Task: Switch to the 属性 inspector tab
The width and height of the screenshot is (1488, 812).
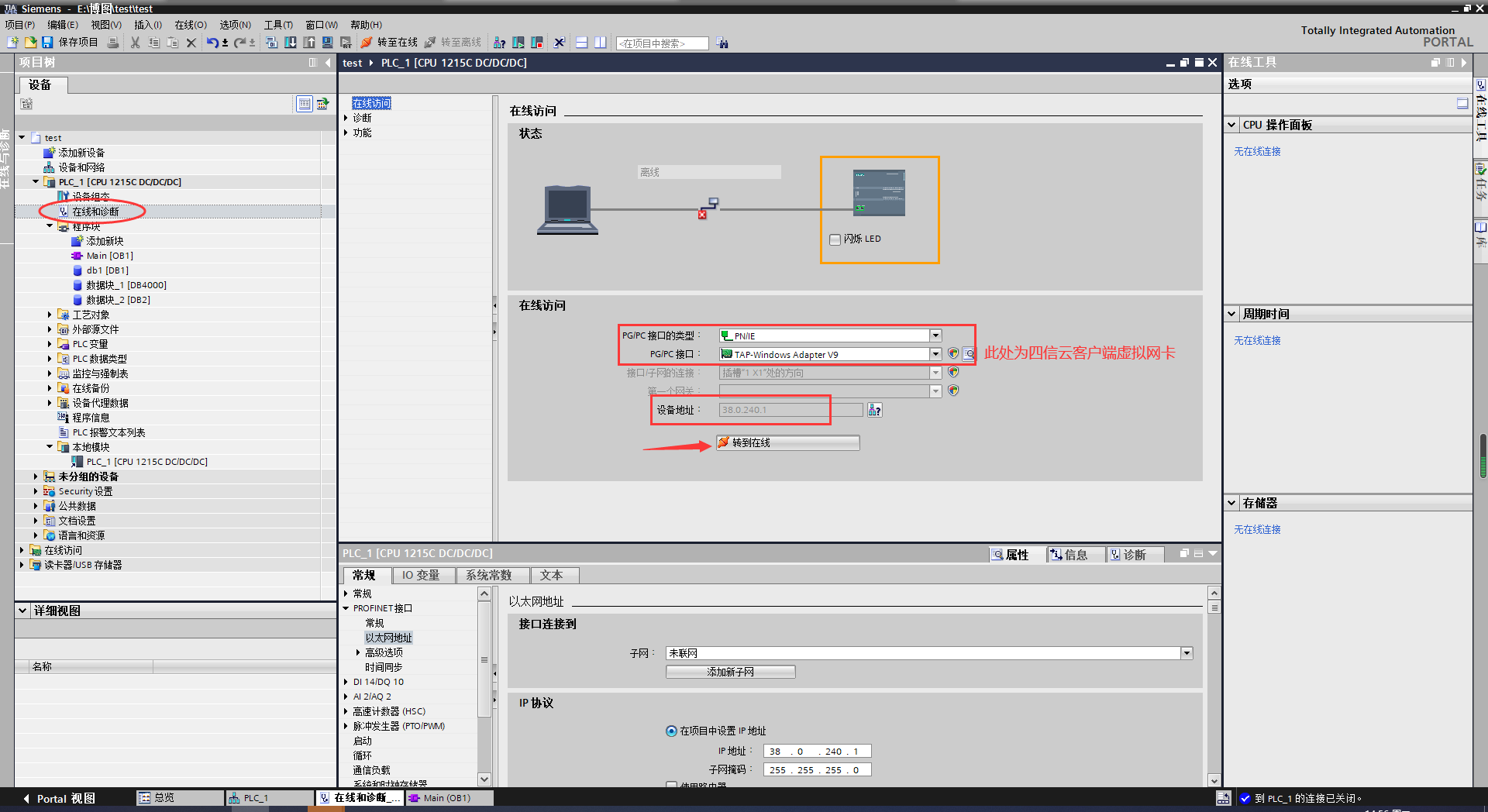Action: (x=1016, y=555)
